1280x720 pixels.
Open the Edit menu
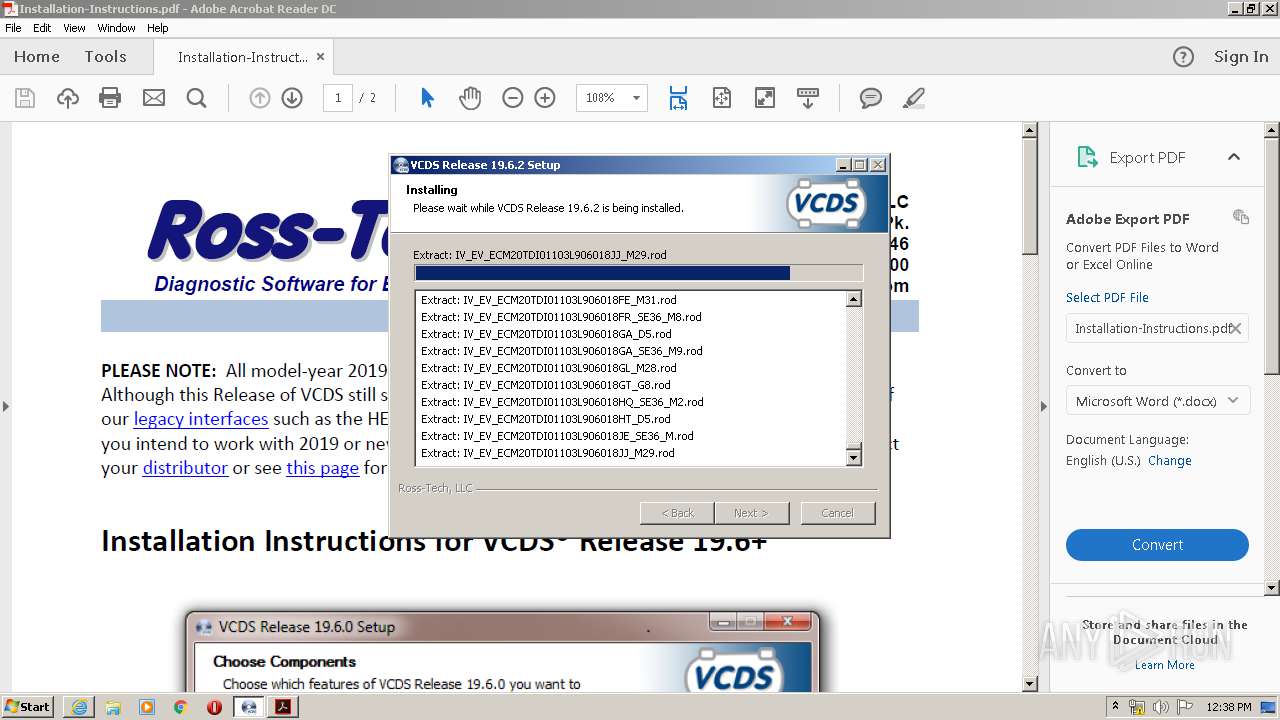coord(42,28)
